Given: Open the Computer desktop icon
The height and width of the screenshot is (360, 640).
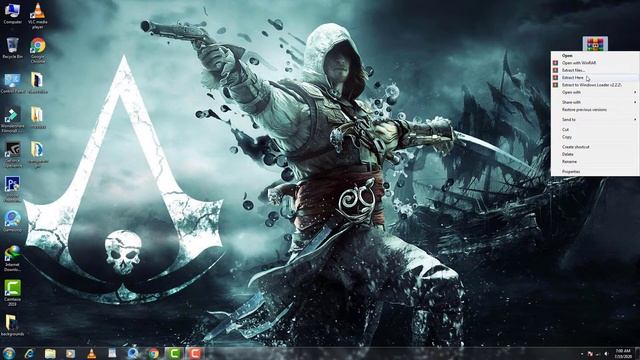Looking at the screenshot, I should [x=12, y=13].
